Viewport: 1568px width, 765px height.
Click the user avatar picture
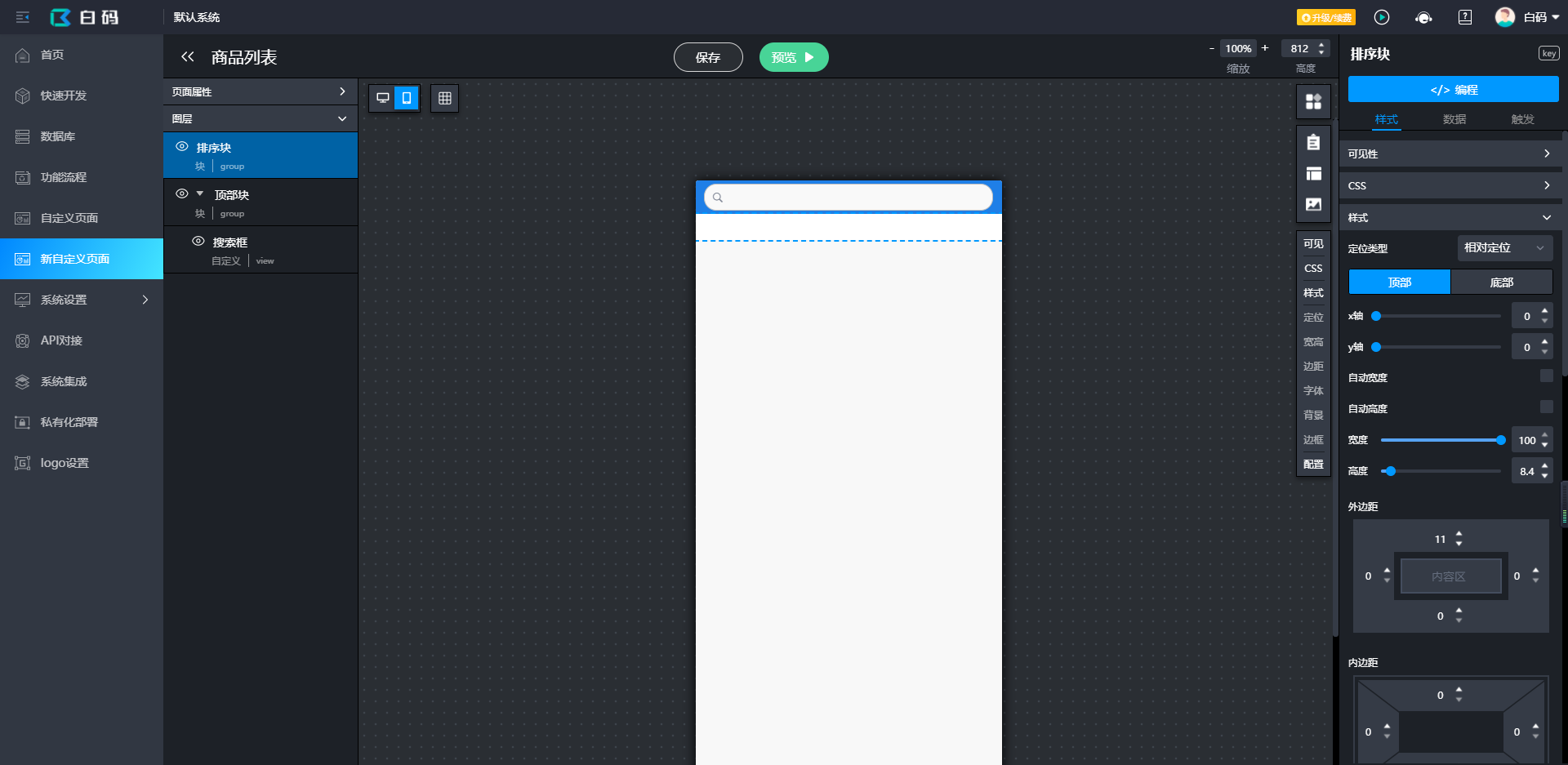(1505, 17)
